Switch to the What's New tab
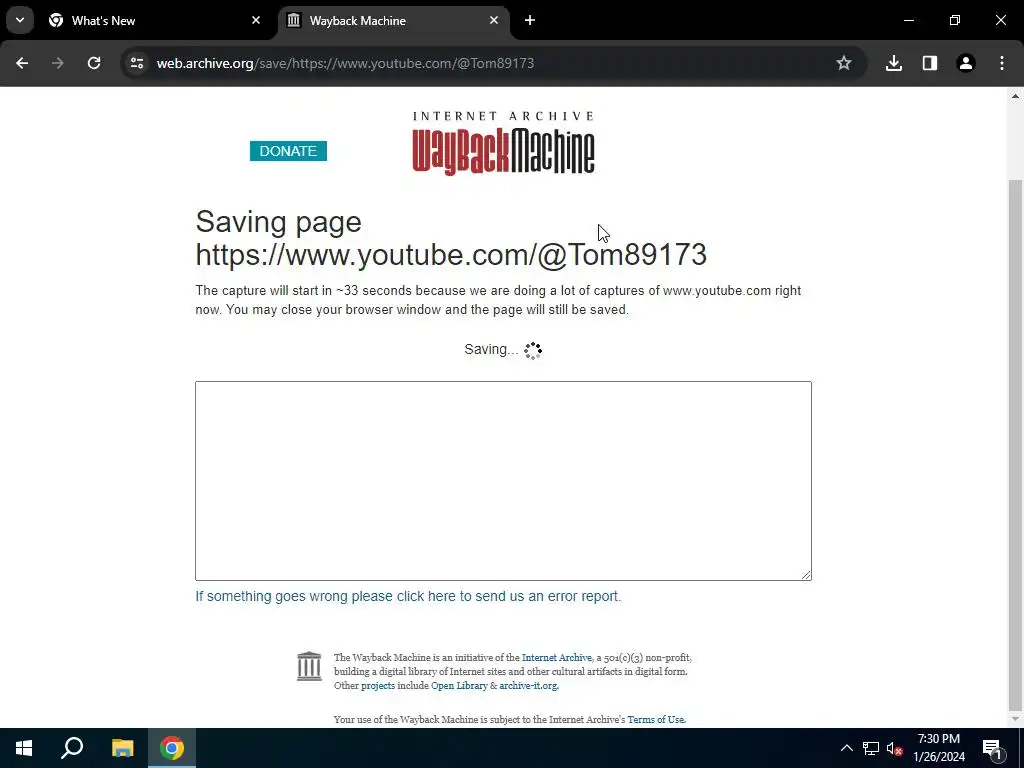Viewport: 1024px width, 768px height. [x=154, y=21]
